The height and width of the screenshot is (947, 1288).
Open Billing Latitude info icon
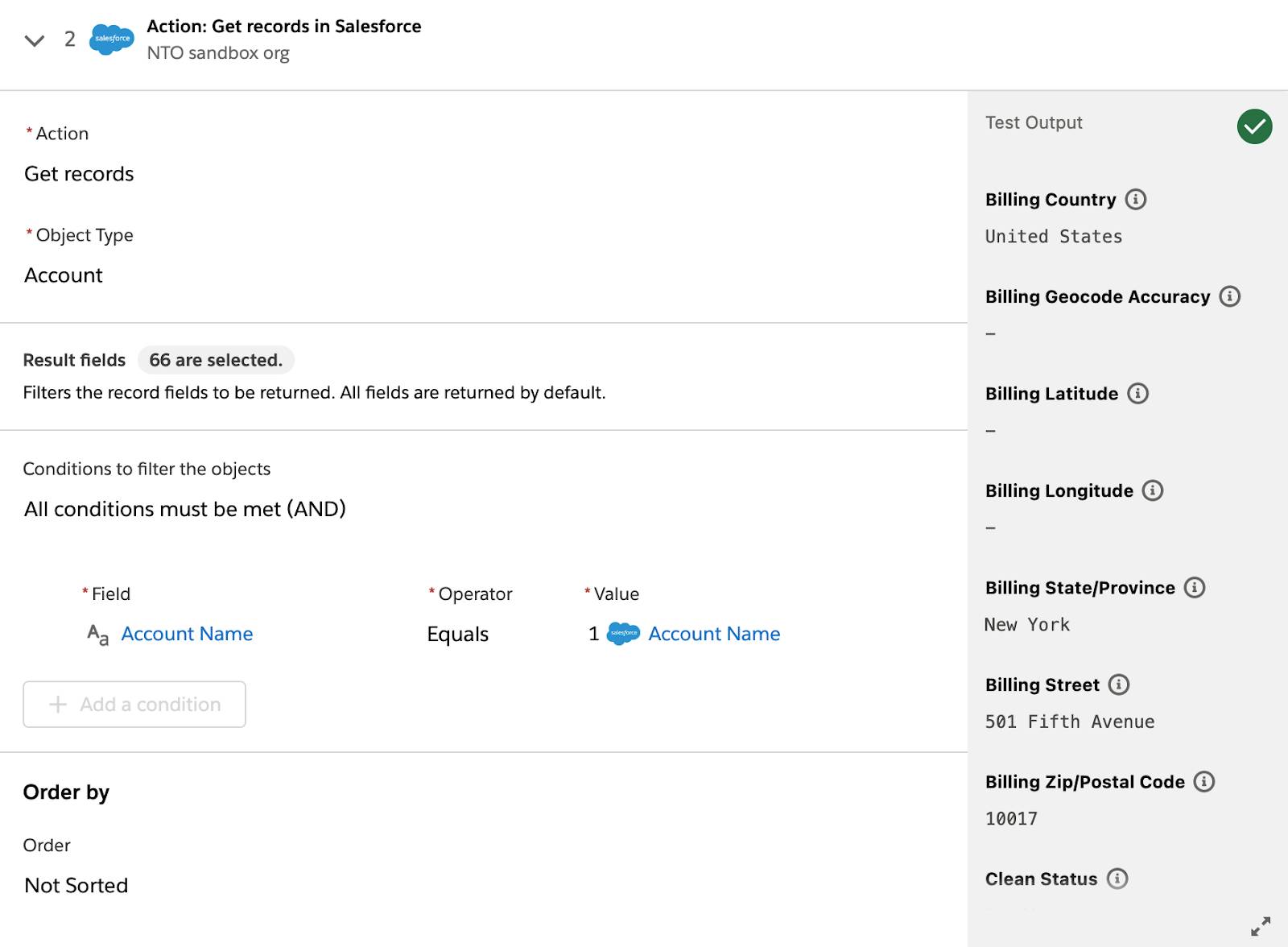pyautogui.click(x=1137, y=393)
